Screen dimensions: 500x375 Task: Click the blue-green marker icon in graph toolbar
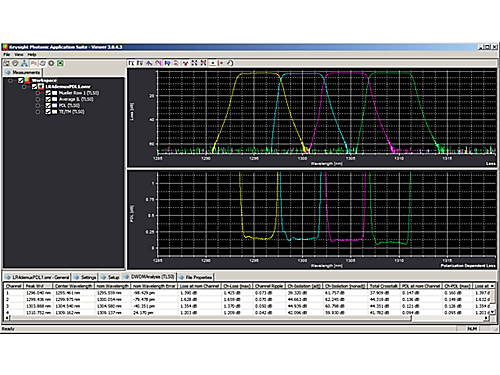(167, 63)
